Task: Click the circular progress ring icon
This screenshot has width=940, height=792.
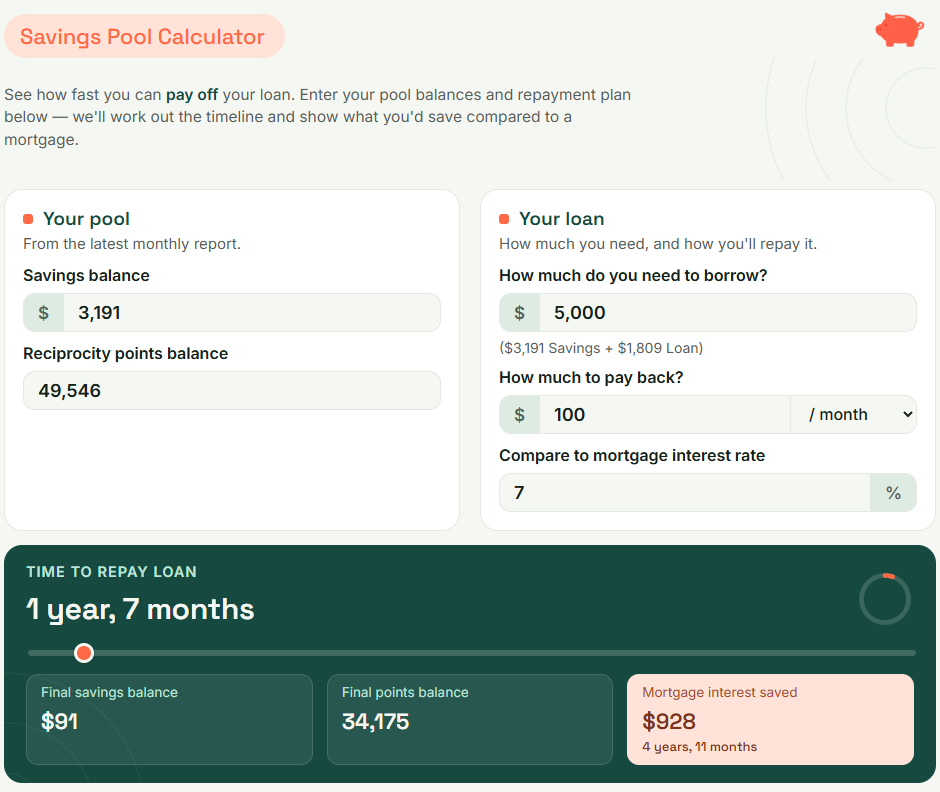Action: click(x=885, y=599)
